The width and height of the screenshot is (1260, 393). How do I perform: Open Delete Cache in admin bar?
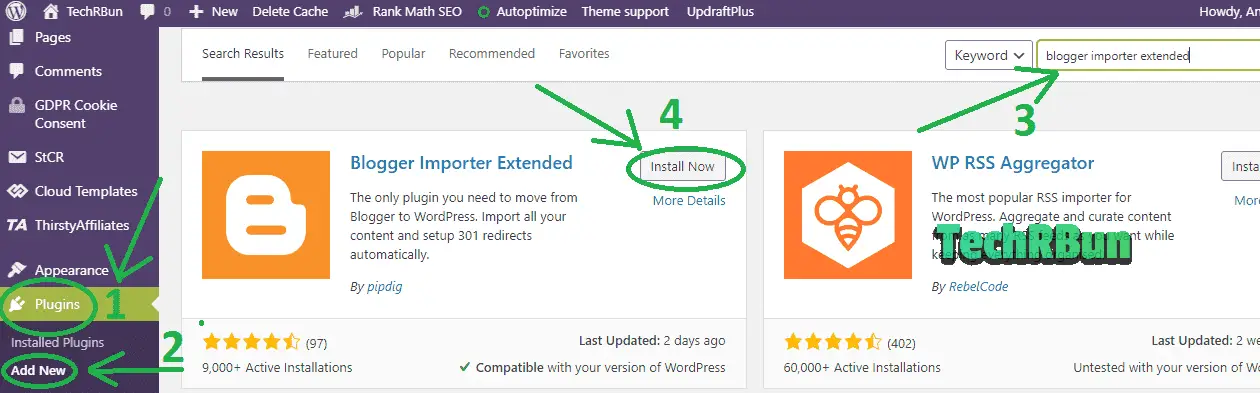tap(291, 12)
